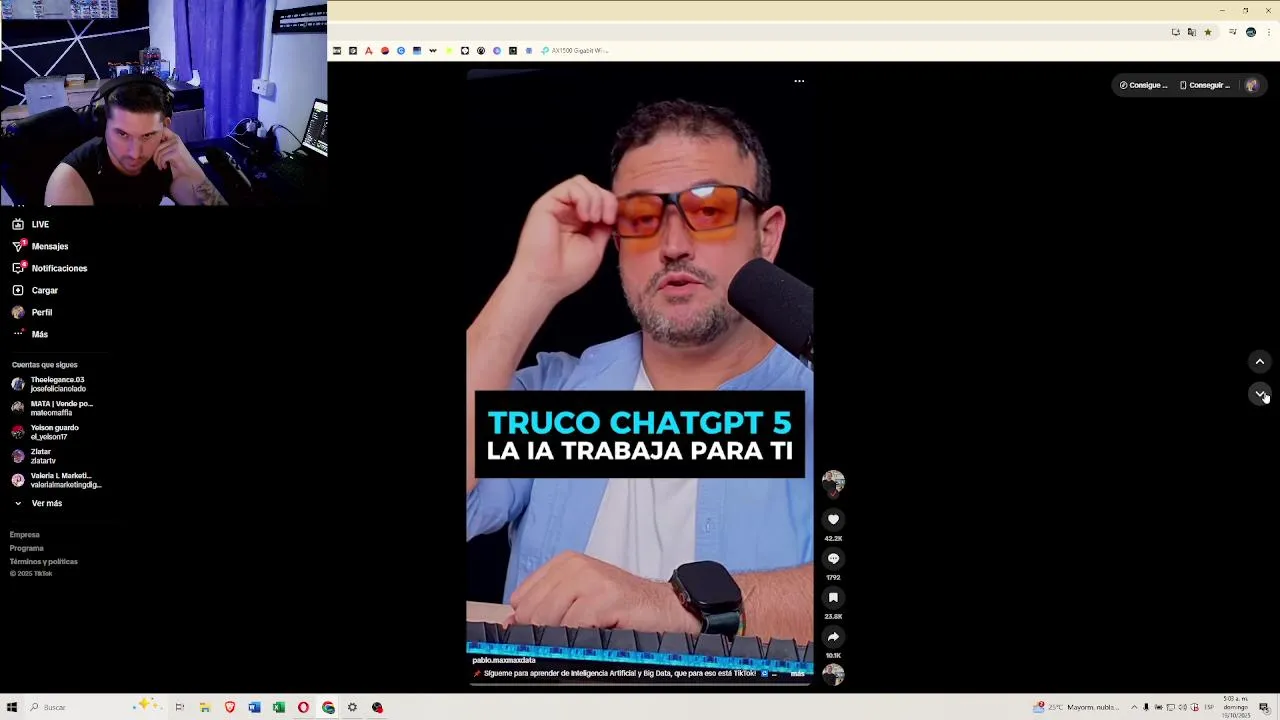Open followed account Valeria L Marketi...
The image size is (1280, 720).
coord(56,480)
